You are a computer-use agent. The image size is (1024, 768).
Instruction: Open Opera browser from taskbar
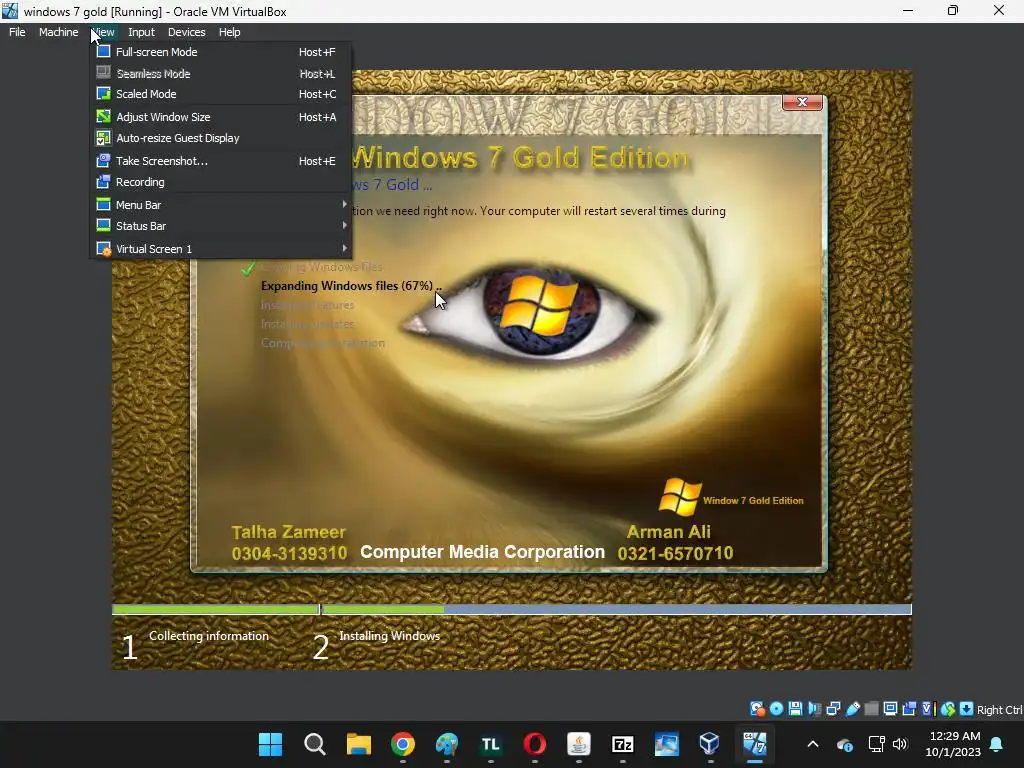point(535,744)
